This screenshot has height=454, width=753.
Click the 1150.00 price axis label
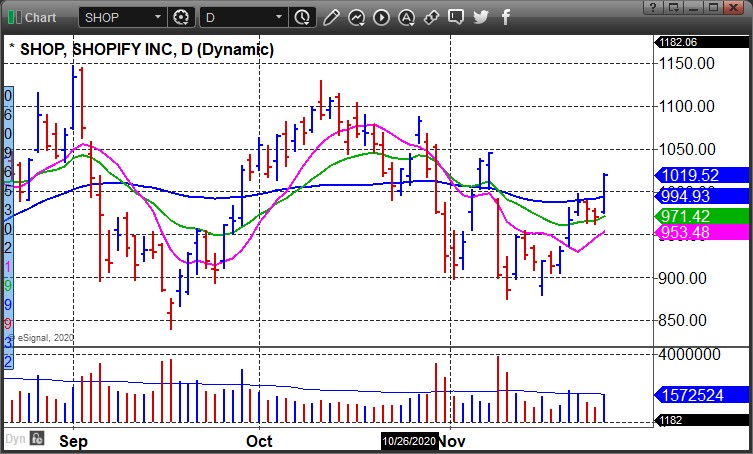coord(687,63)
